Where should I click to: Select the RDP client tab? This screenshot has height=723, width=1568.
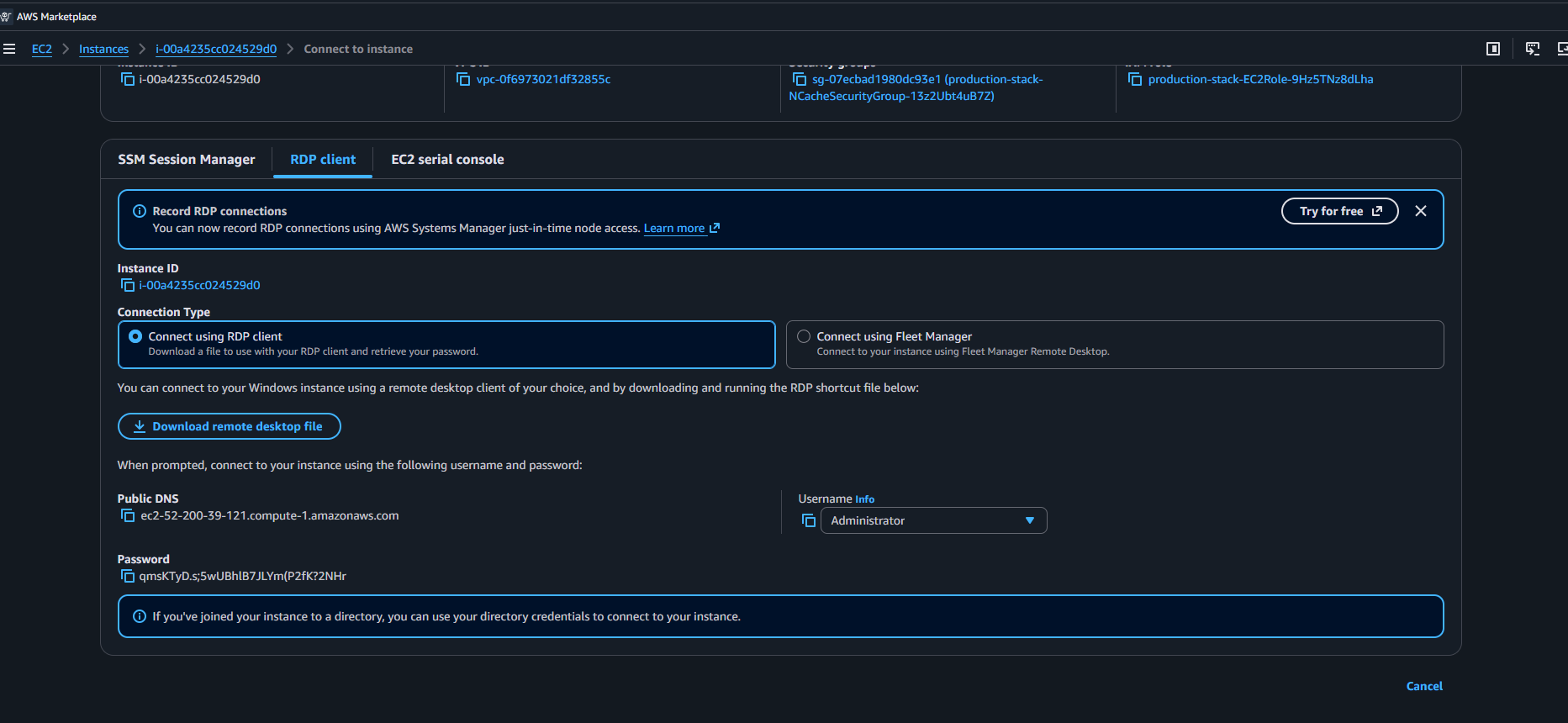[323, 160]
